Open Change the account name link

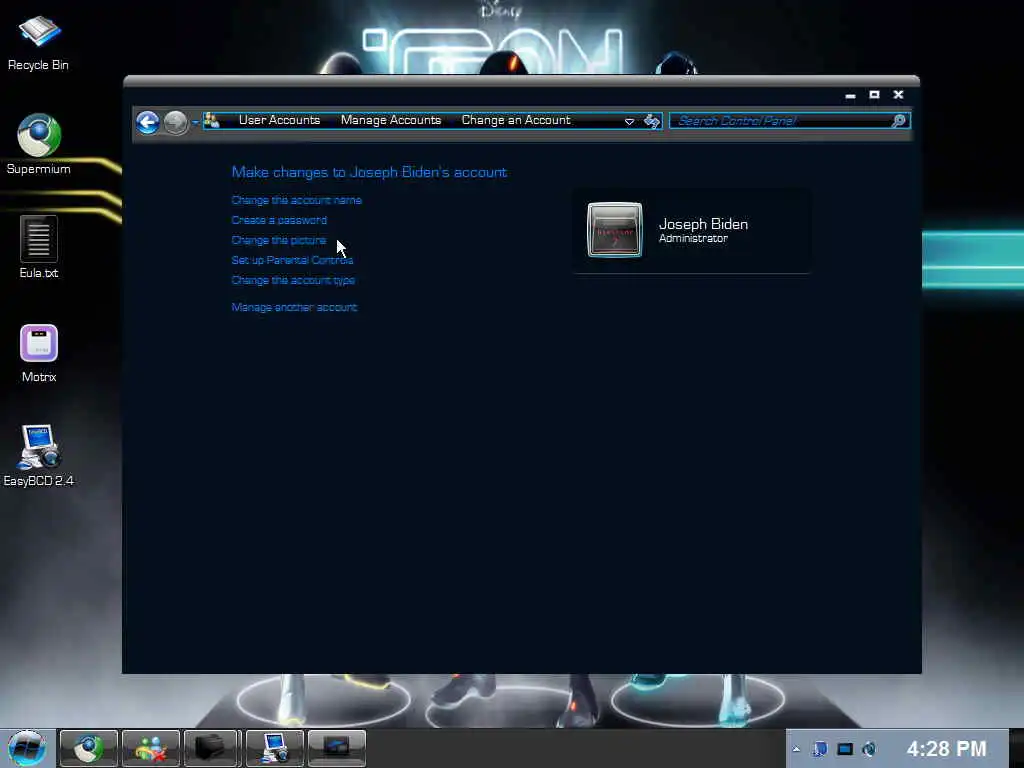point(296,200)
